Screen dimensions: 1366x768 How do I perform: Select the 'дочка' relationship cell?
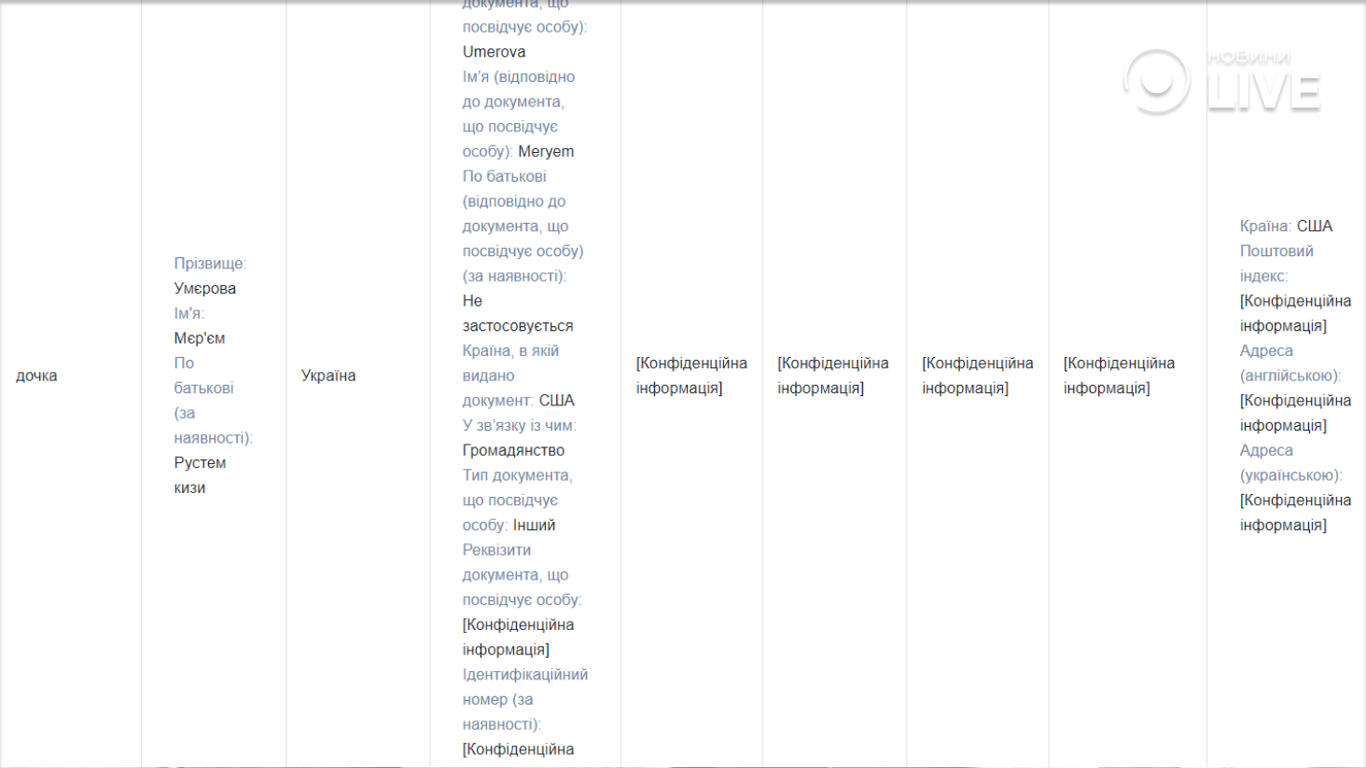coord(37,376)
